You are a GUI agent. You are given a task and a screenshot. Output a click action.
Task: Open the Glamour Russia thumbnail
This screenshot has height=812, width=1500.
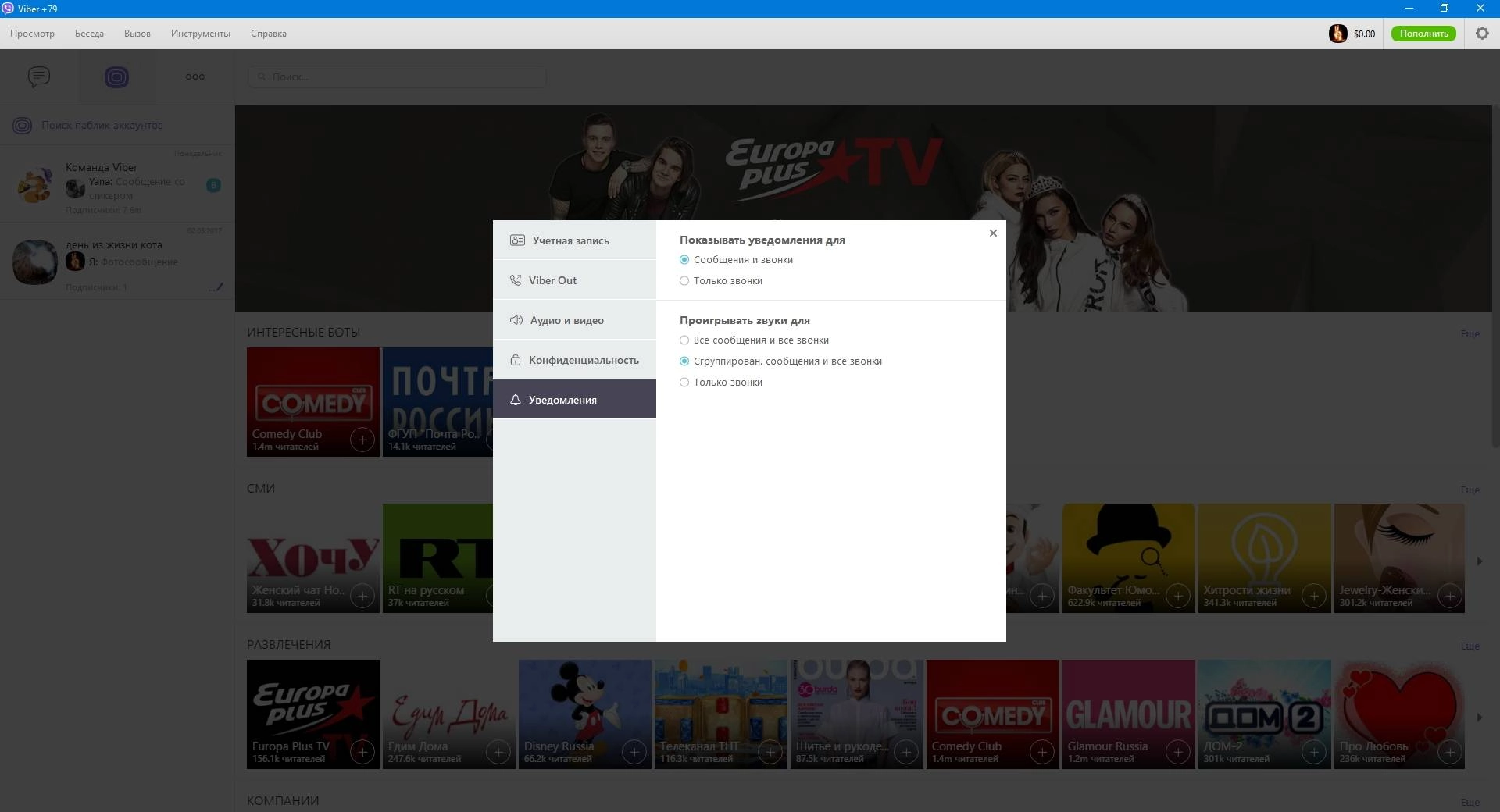point(1129,714)
